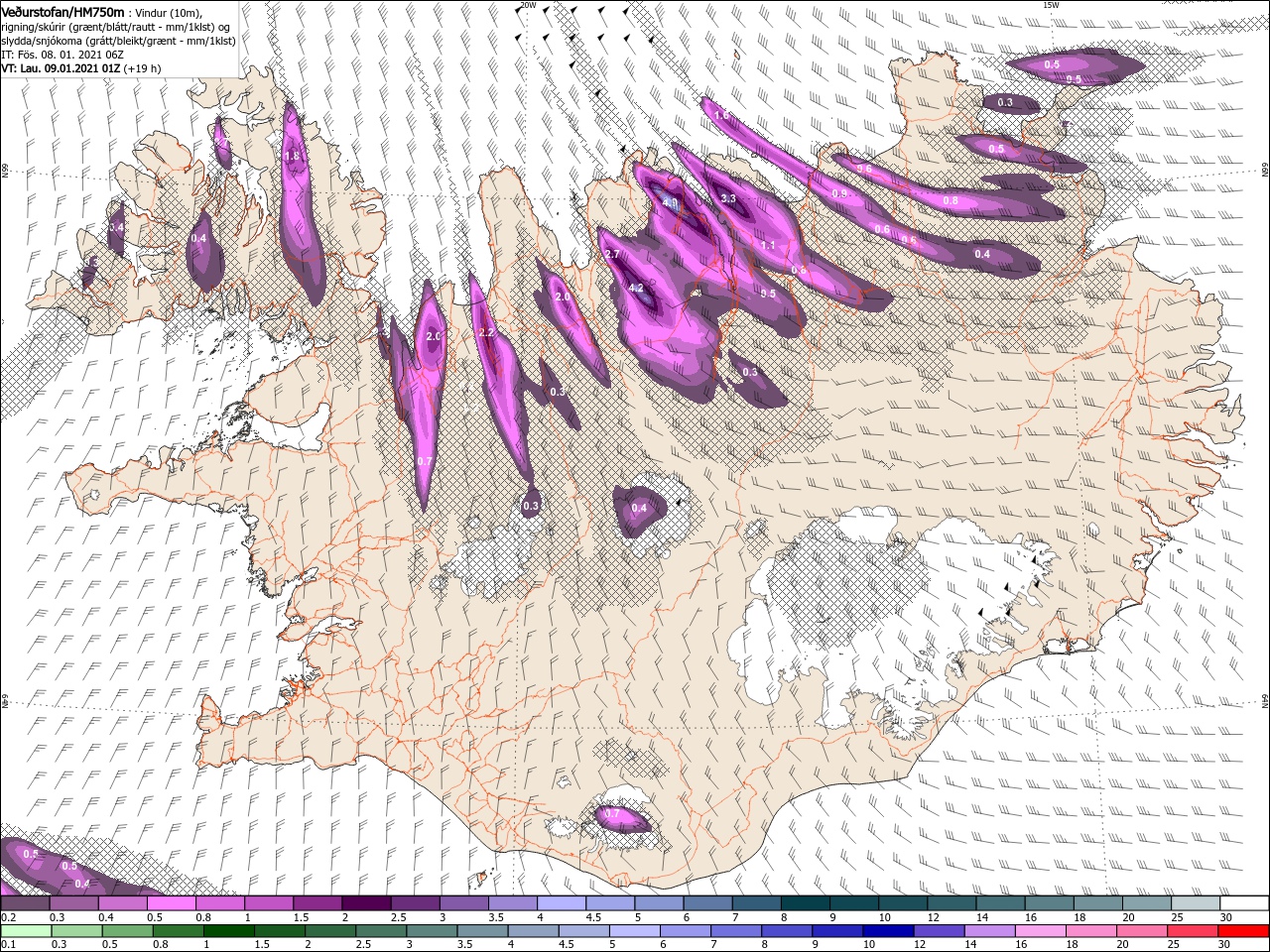This screenshot has height=952, width=1270.
Task: Click the '(+19 h)' forecast offset text
Action: tap(142, 68)
